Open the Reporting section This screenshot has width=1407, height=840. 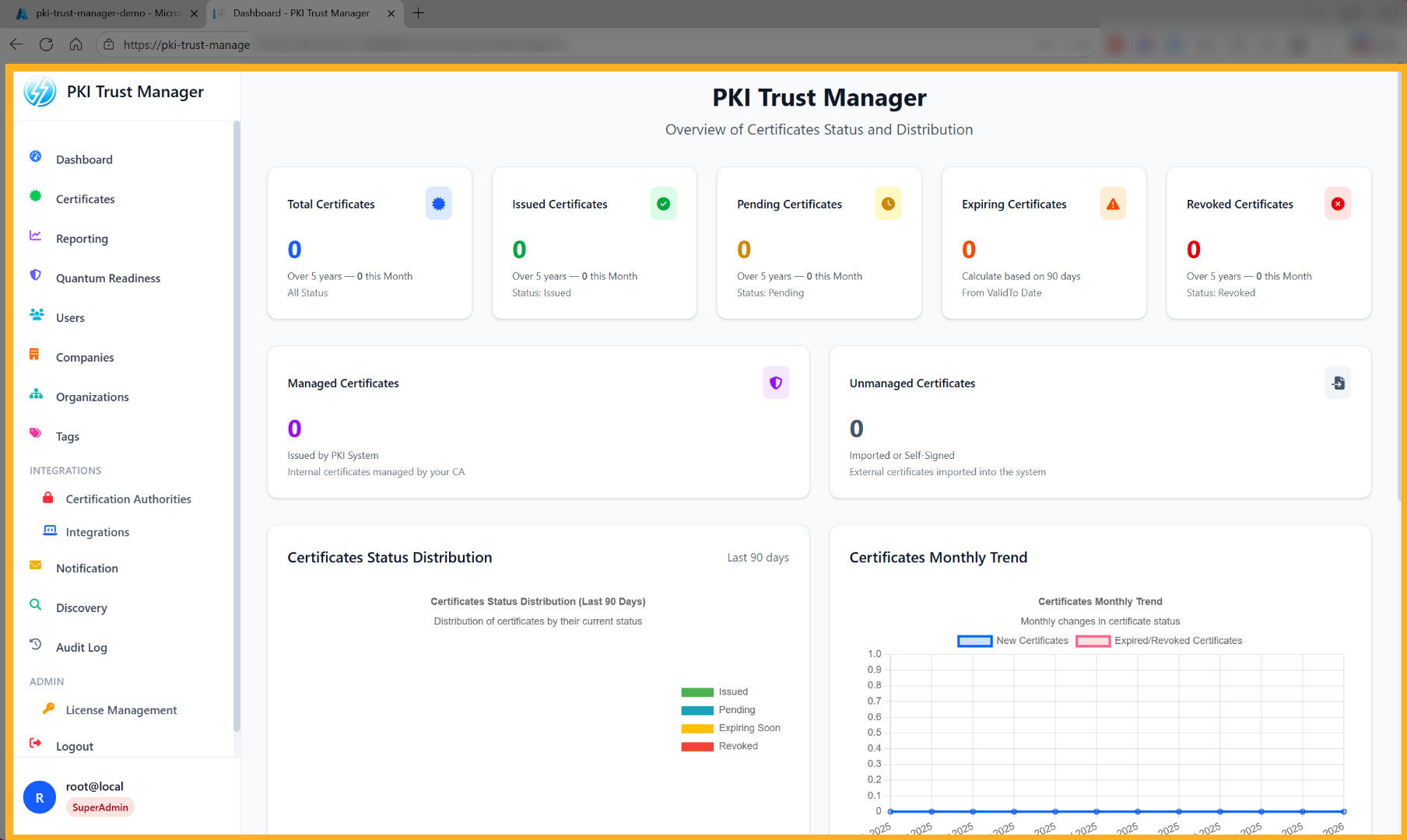click(82, 239)
